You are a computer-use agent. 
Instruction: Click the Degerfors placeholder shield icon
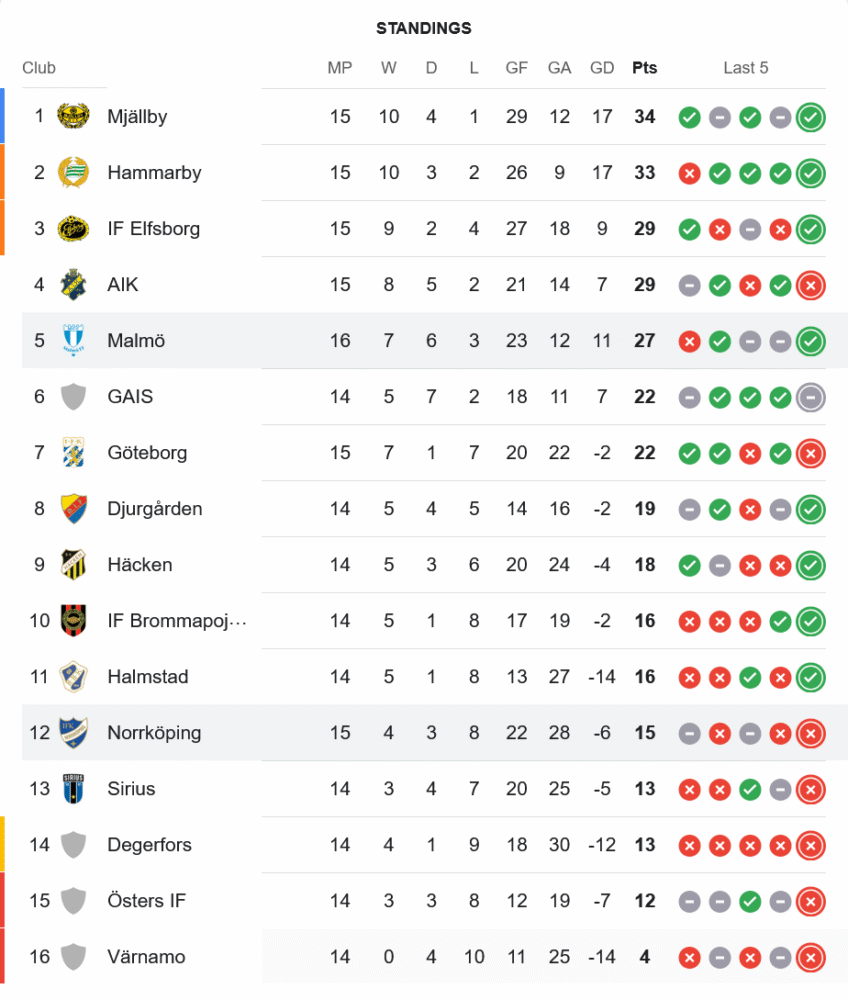[x=73, y=845]
